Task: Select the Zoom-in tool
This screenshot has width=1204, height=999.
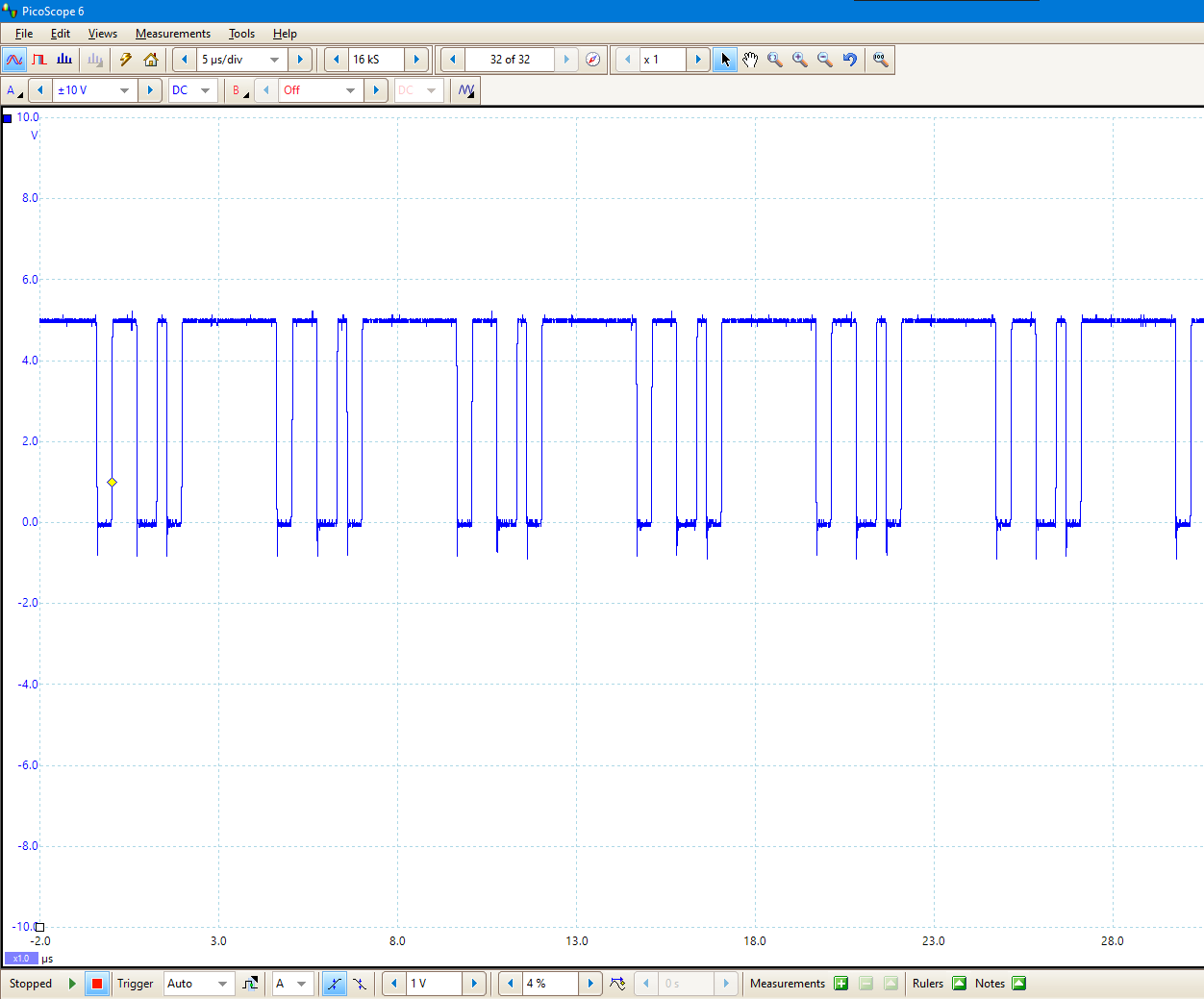Action: tap(800, 60)
